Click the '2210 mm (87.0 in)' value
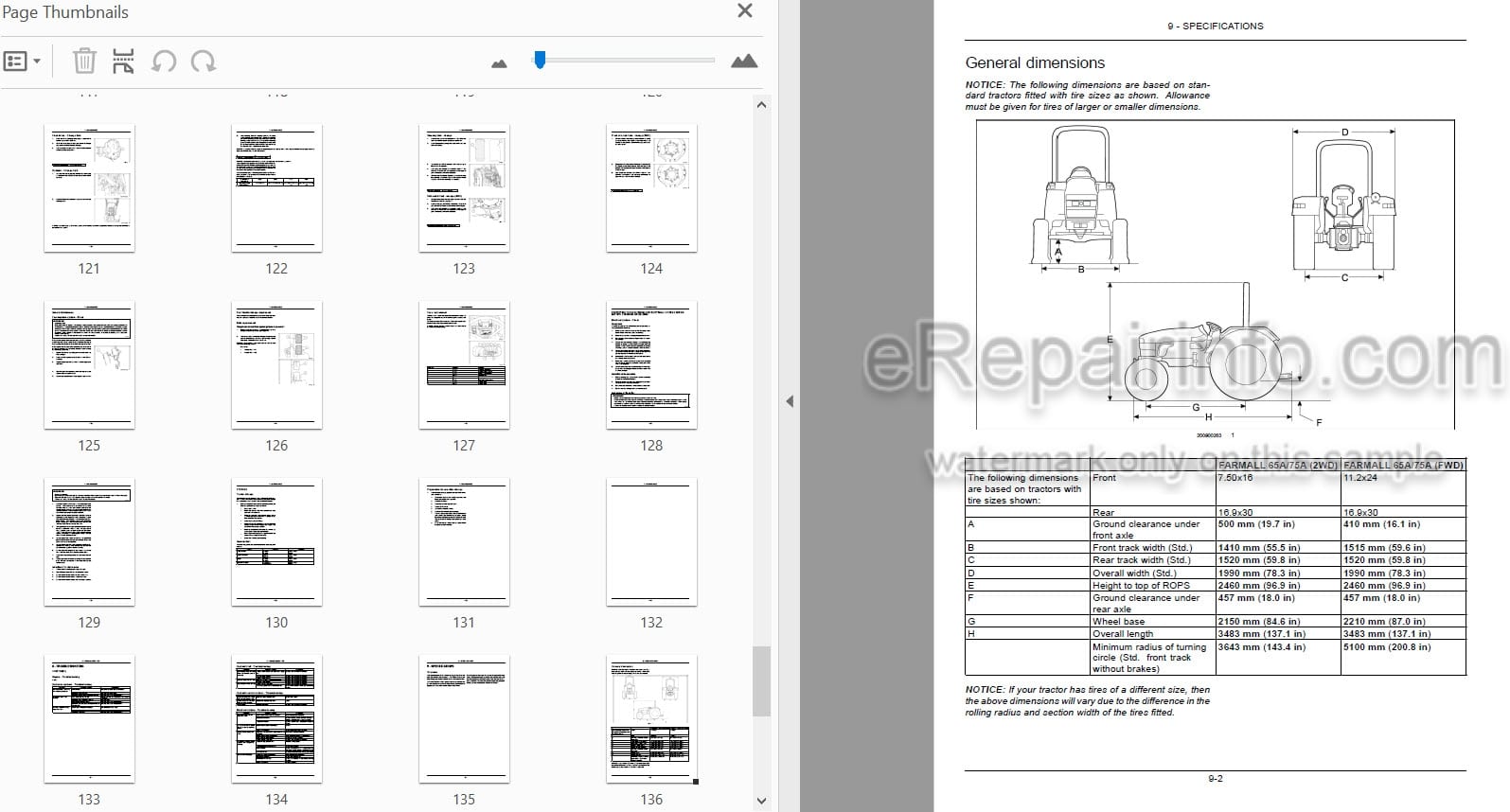Image resolution: width=1510 pixels, height=812 pixels. [1384, 622]
